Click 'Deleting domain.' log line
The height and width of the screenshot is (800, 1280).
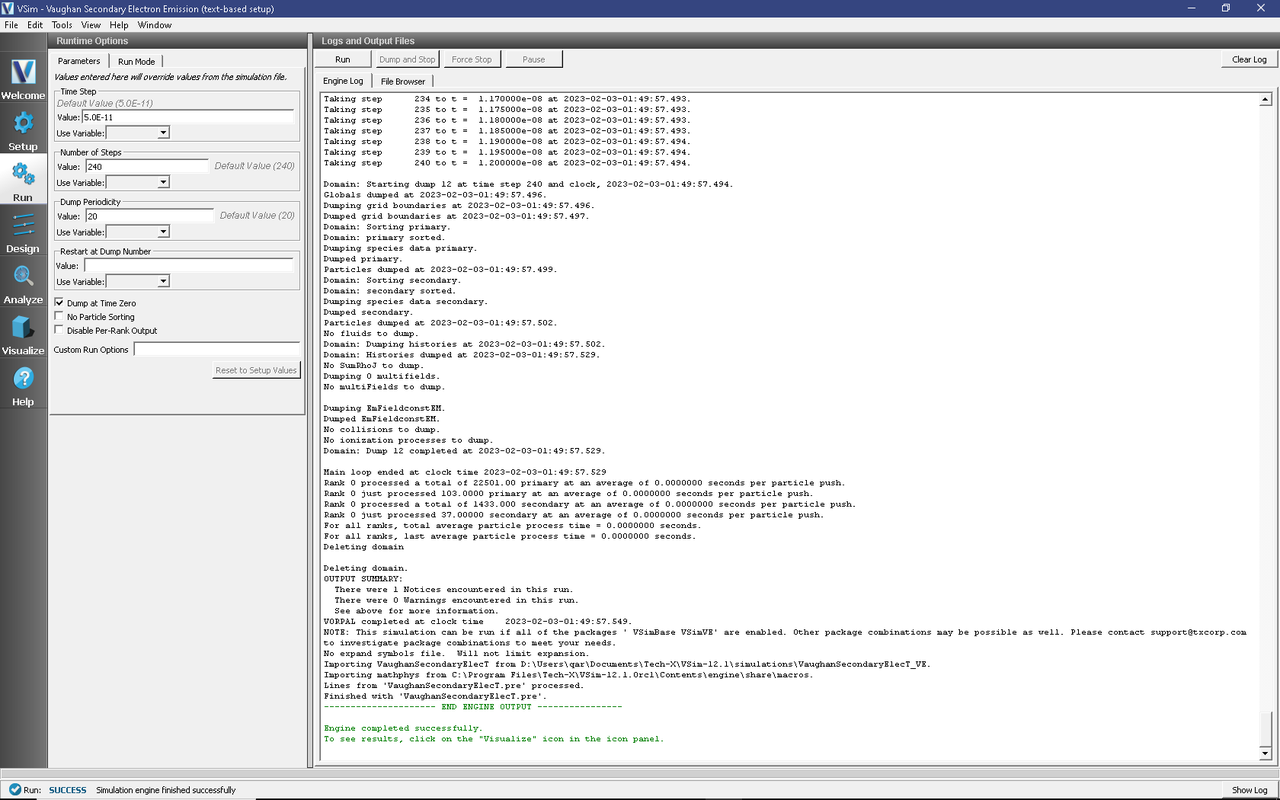pos(366,568)
